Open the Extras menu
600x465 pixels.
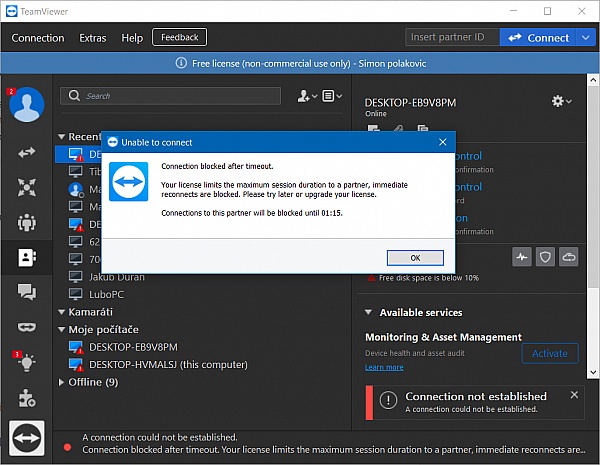click(x=92, y=38)
